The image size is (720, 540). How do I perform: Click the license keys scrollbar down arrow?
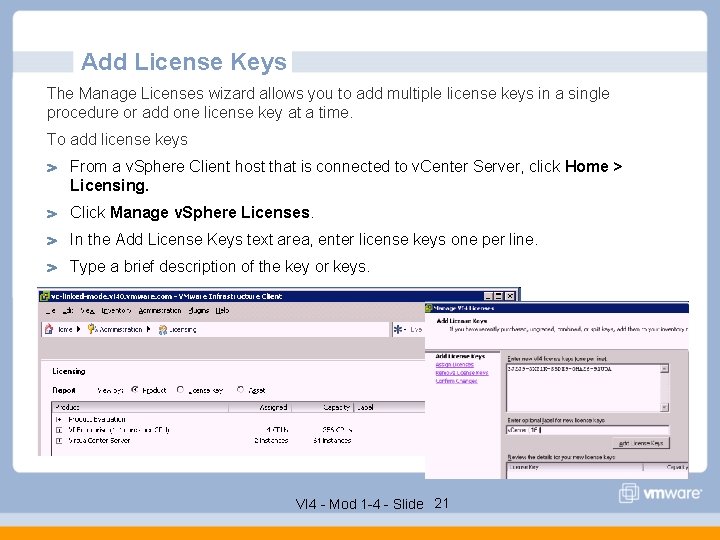(664, 407)
